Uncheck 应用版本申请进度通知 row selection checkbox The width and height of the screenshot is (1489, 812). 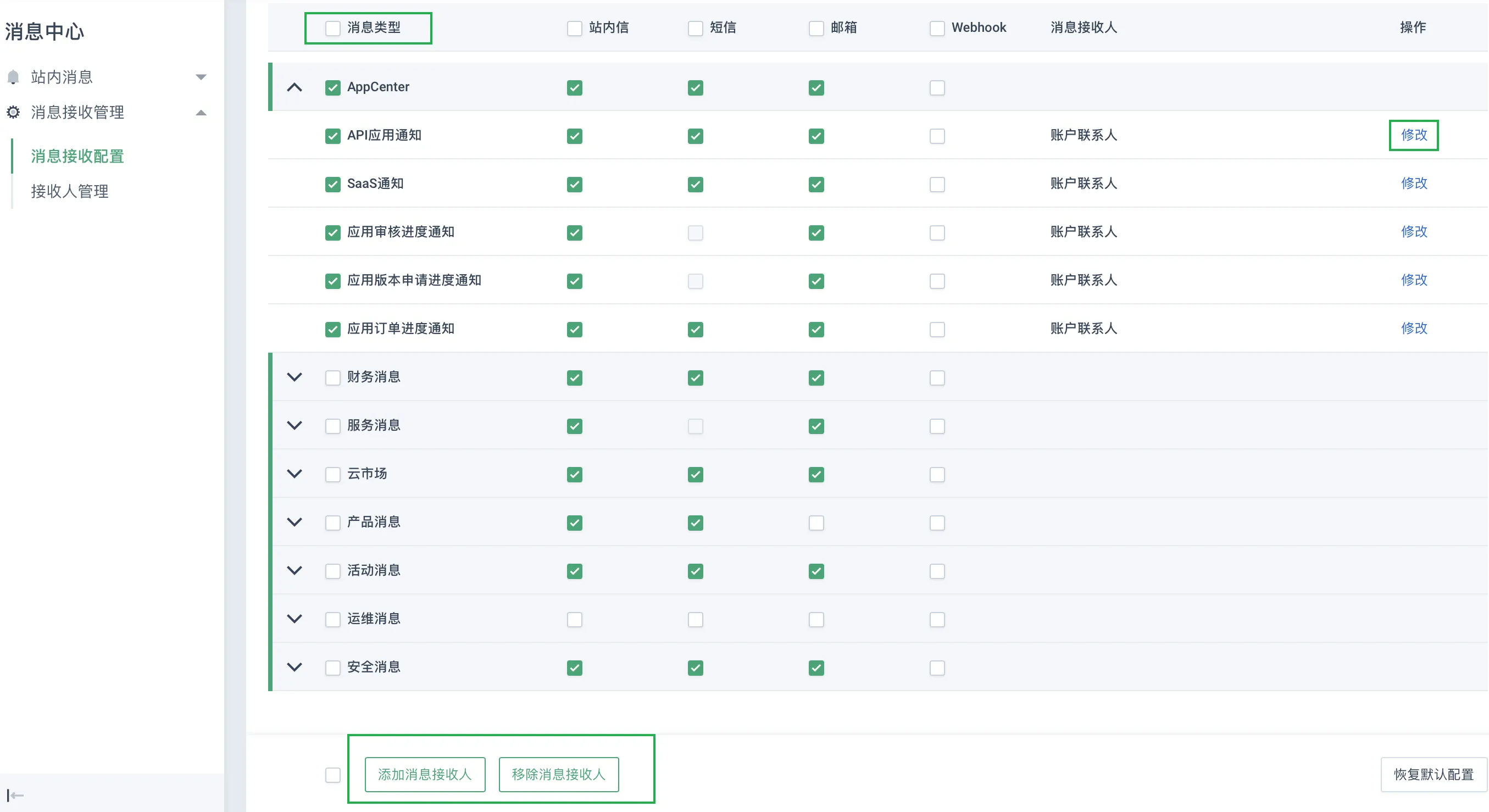(x=333, y=281)
